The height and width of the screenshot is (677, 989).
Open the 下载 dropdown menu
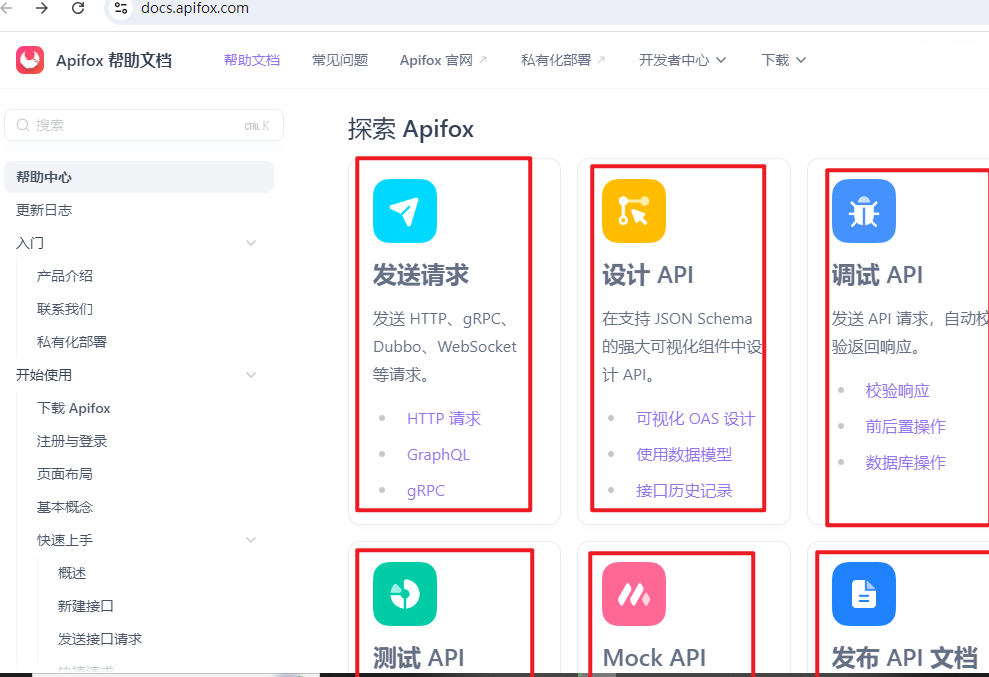tap(783, 60)
